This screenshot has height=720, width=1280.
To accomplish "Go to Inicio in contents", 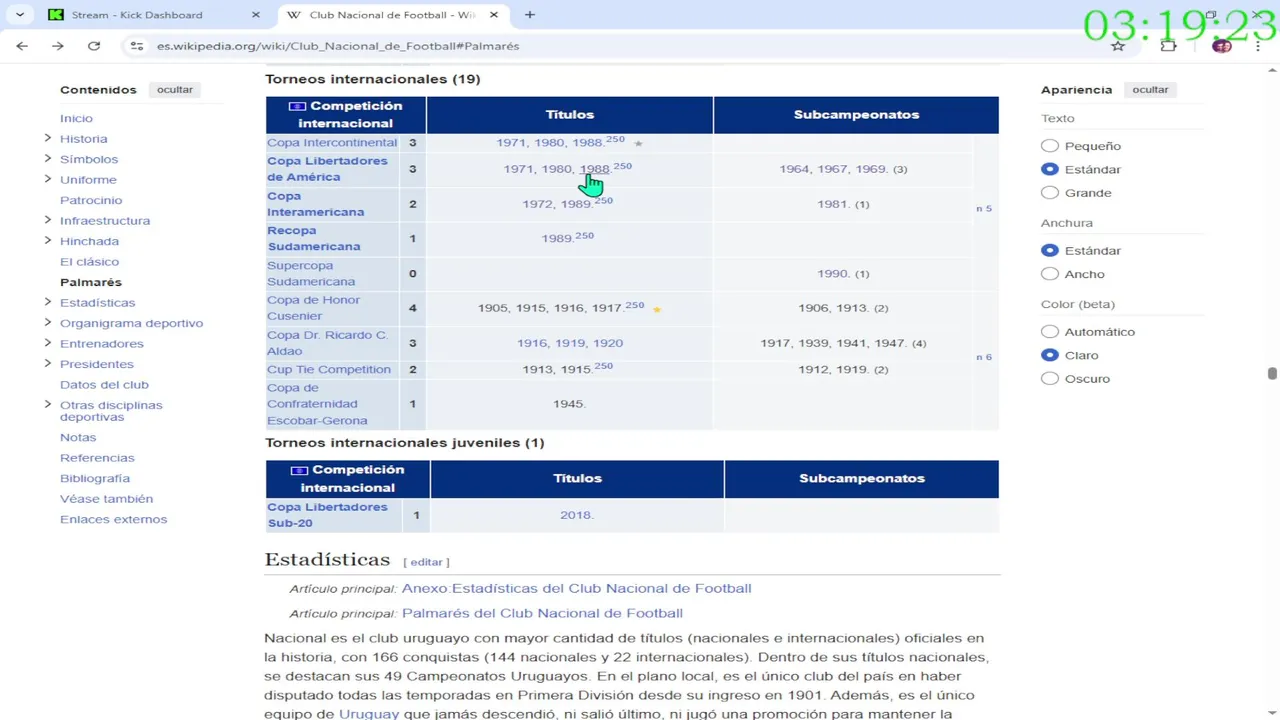I will (76, 118).
